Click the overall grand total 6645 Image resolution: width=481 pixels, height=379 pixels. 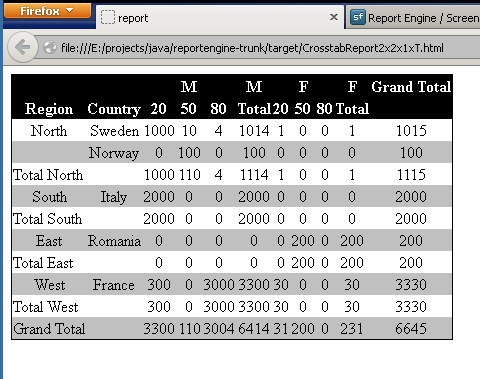411,329
